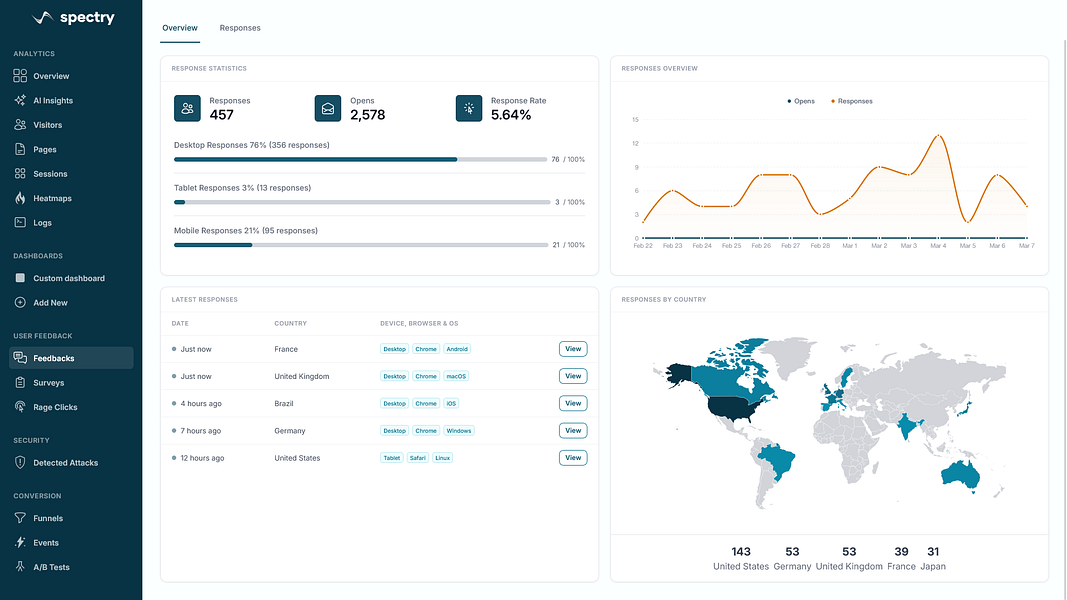Click the Desktop Responses progress bar
This screenshot has height=600, width=1067.
[361, 159]
